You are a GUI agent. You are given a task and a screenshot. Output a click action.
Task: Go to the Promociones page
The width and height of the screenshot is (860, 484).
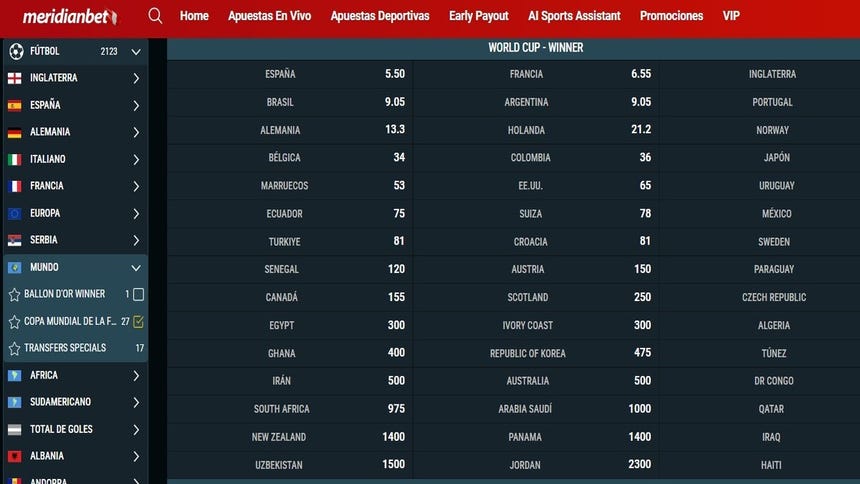[671, 16]
